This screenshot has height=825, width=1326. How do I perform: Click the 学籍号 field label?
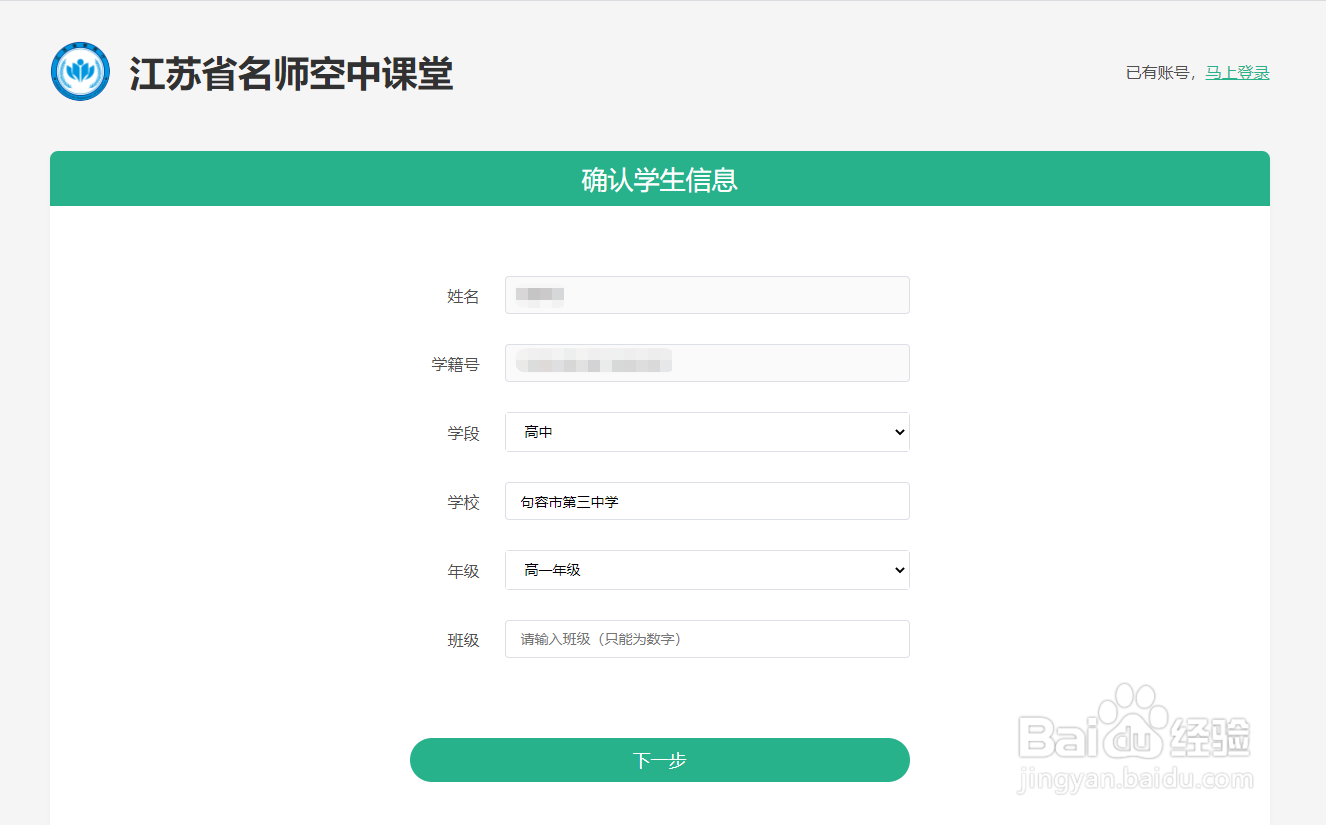[455, 365]
